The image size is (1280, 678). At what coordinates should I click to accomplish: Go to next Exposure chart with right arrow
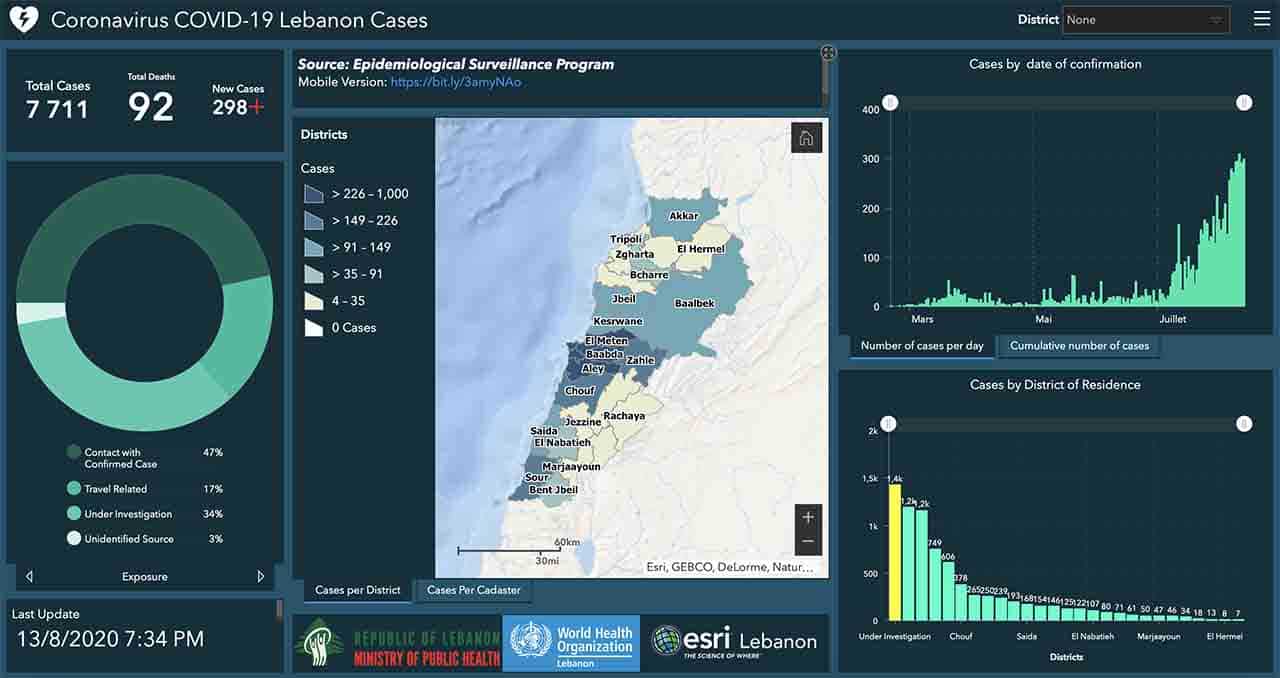pos(261,576)
